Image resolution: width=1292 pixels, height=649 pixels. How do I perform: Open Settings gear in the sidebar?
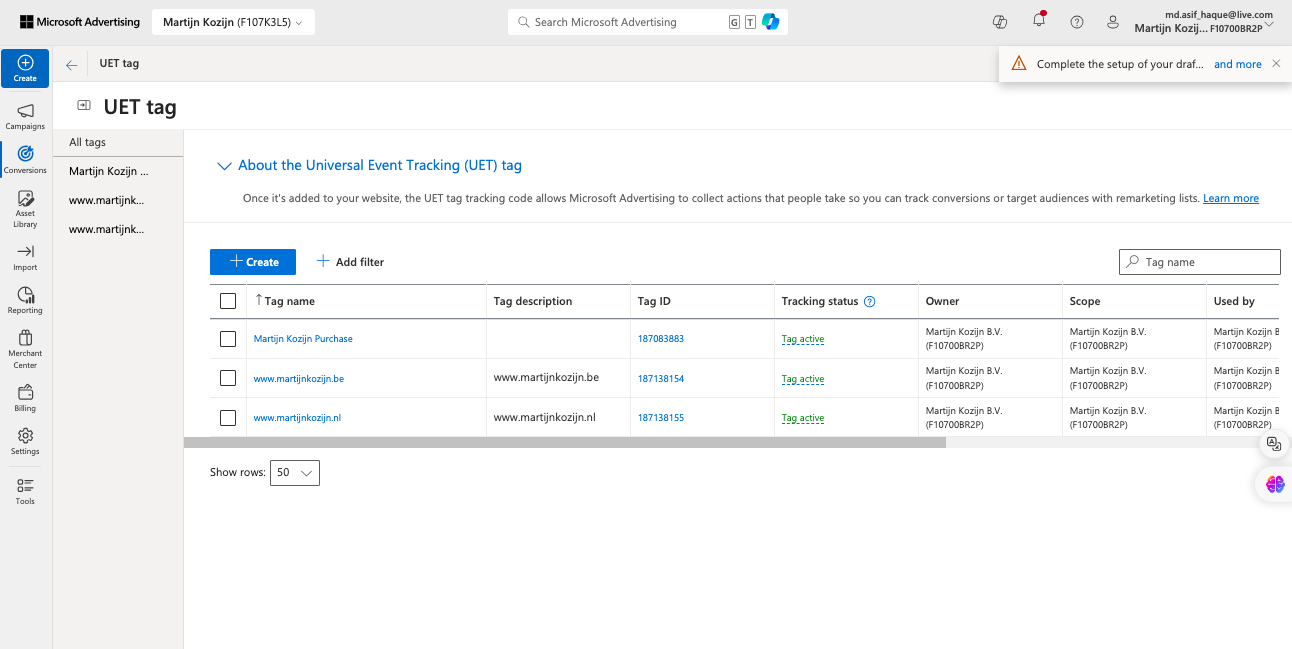pos(25,441)
